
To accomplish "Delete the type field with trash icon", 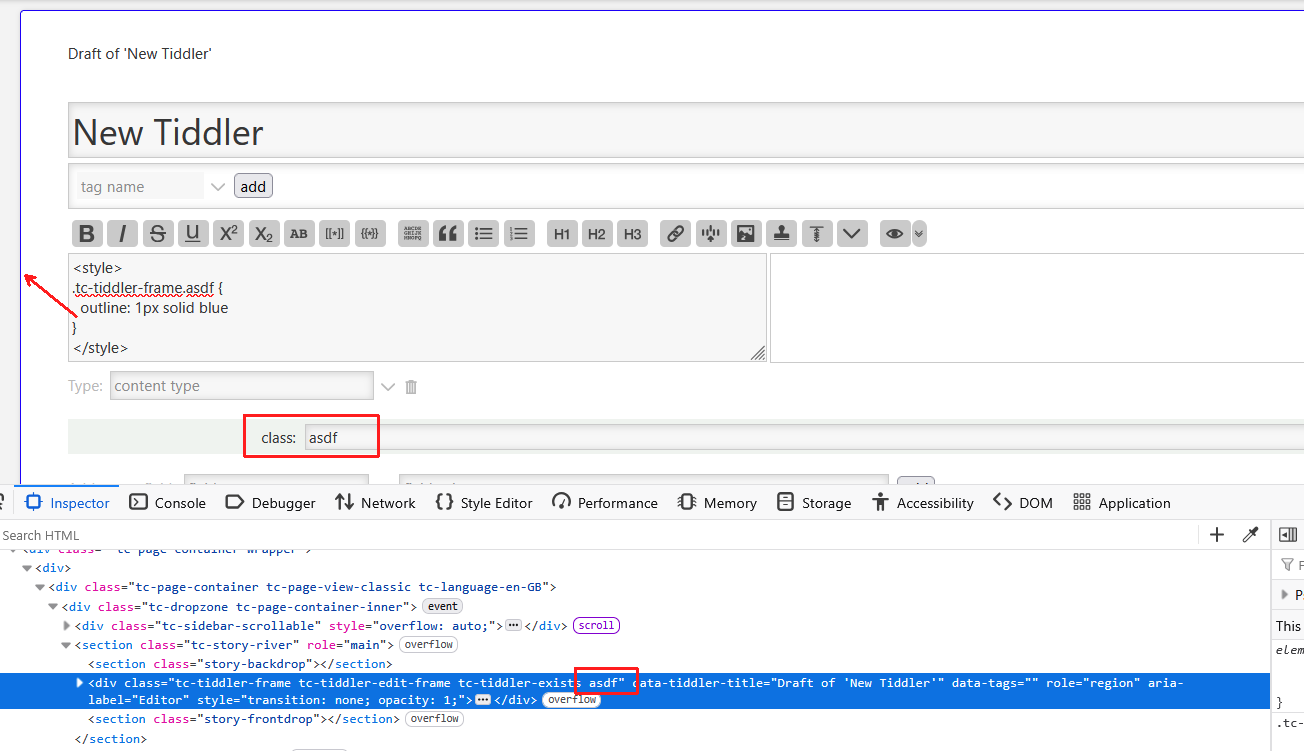I will click(411, 387).
